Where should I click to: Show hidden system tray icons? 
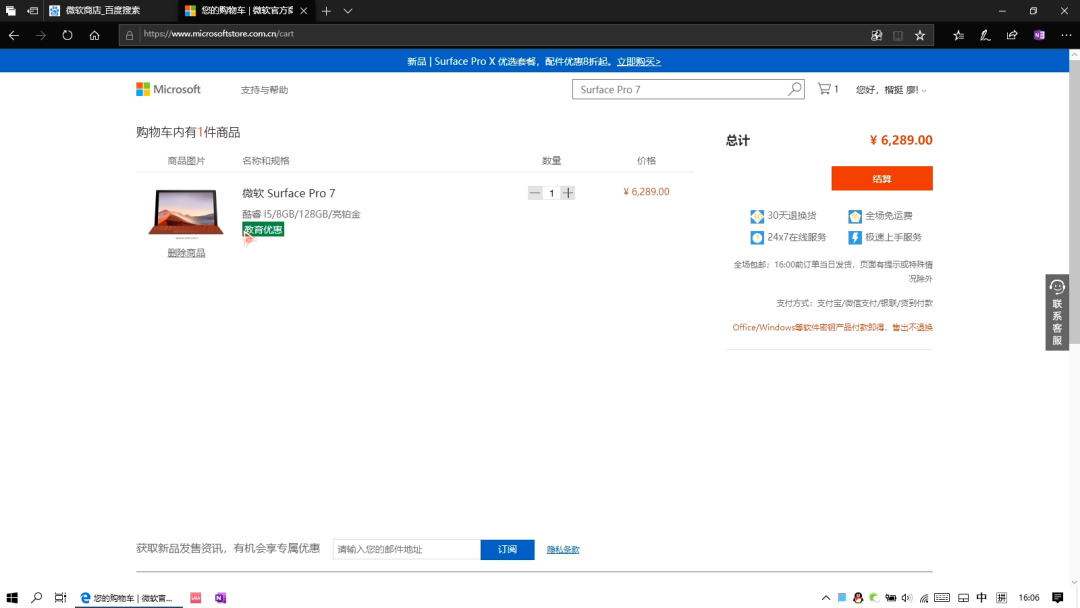826,598
